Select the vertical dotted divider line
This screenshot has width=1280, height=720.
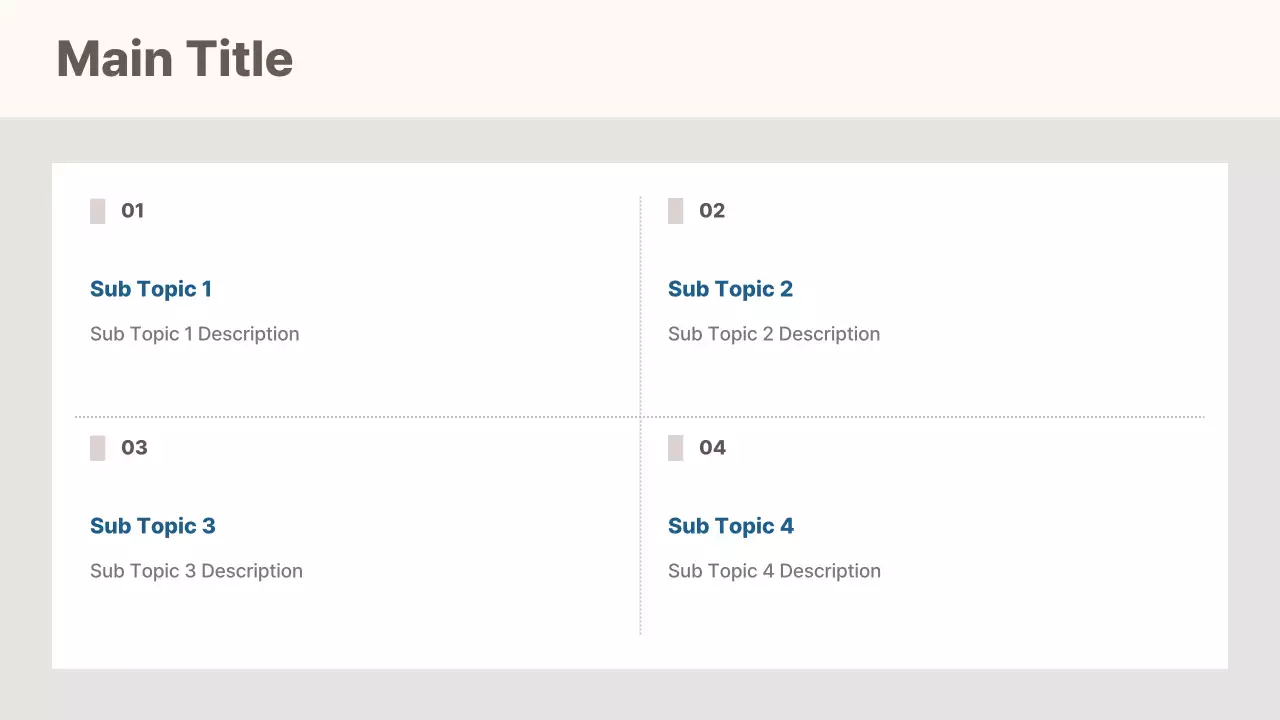coord(640,300)
